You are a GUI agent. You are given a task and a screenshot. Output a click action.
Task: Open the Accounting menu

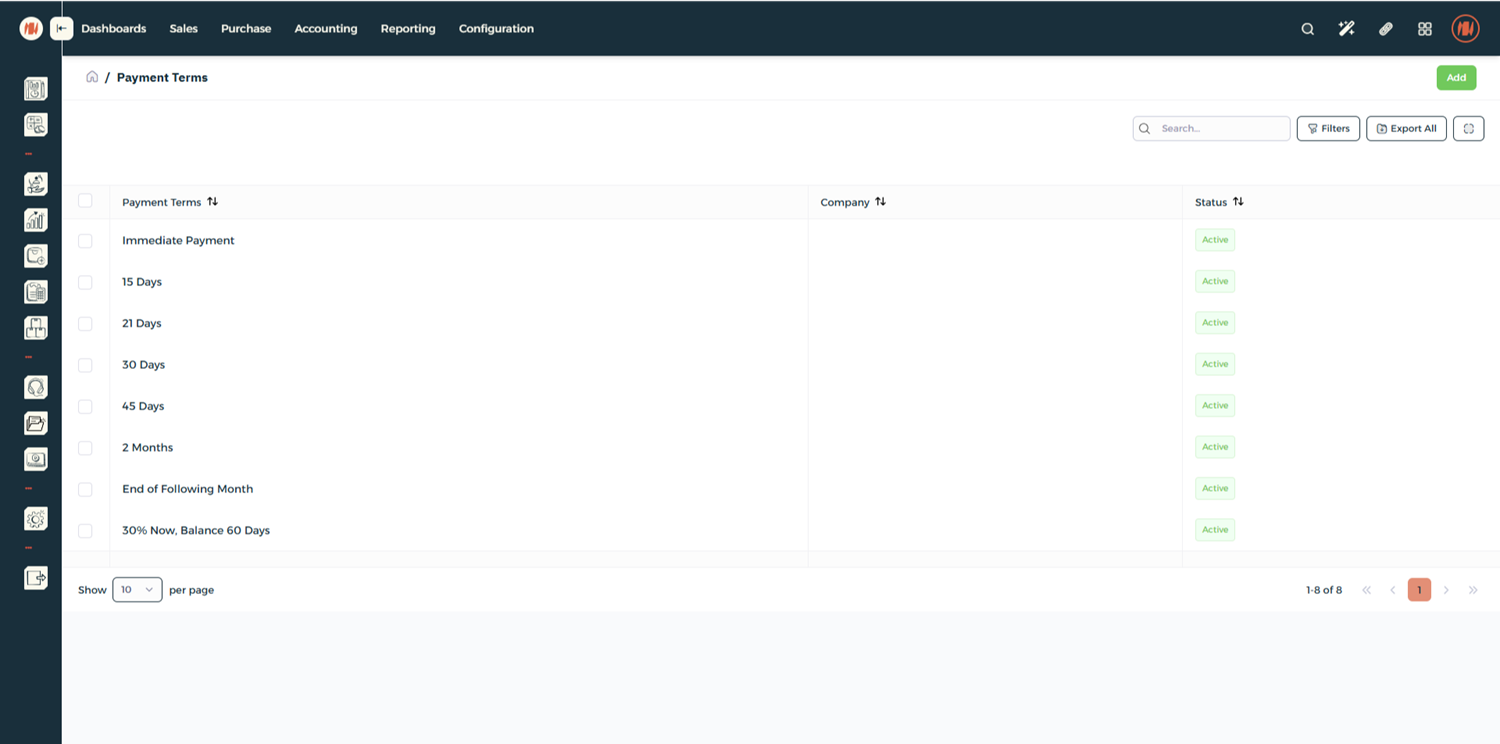click(325, 29)
